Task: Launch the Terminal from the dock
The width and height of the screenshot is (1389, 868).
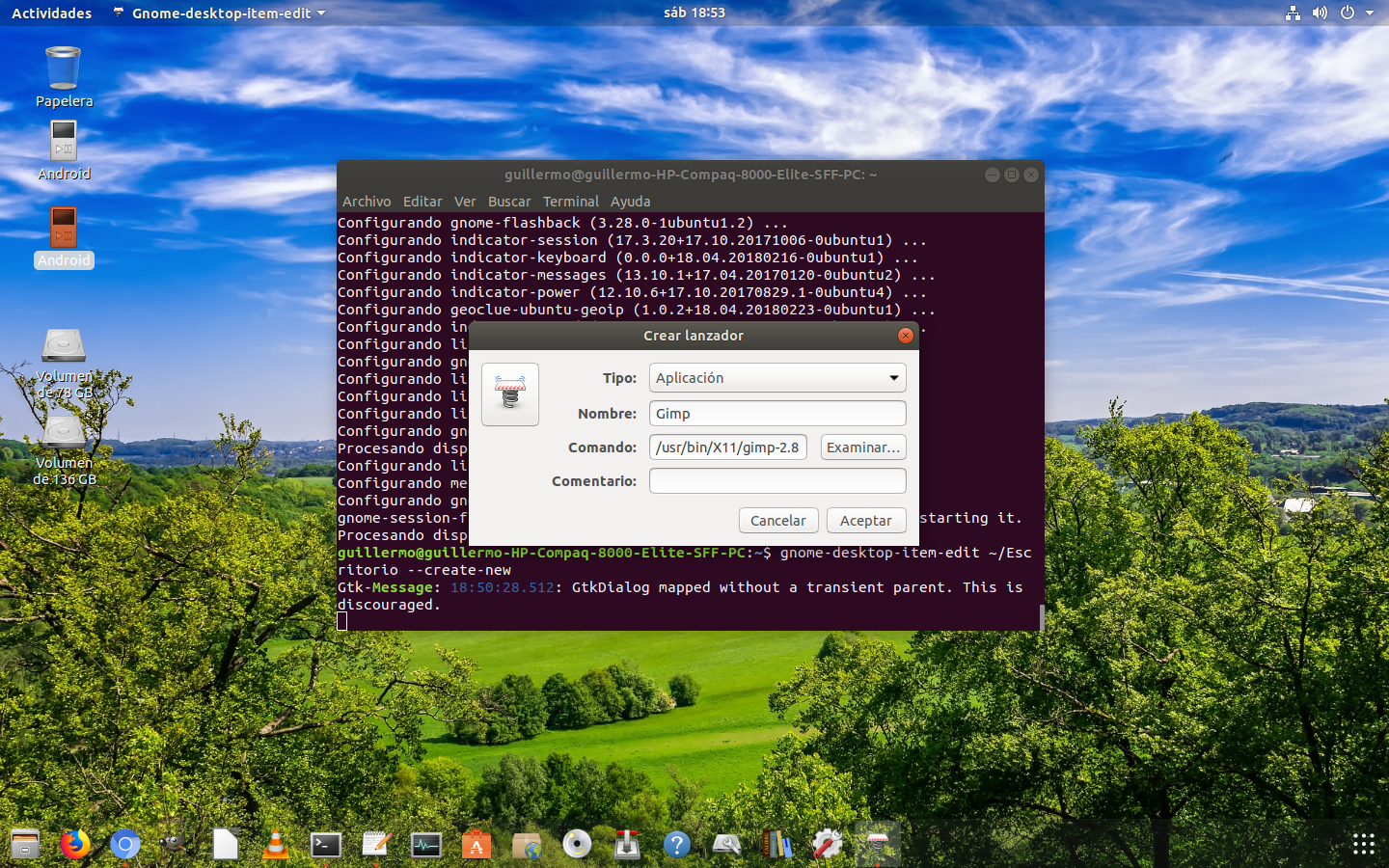Action: [x=325, y=845]
